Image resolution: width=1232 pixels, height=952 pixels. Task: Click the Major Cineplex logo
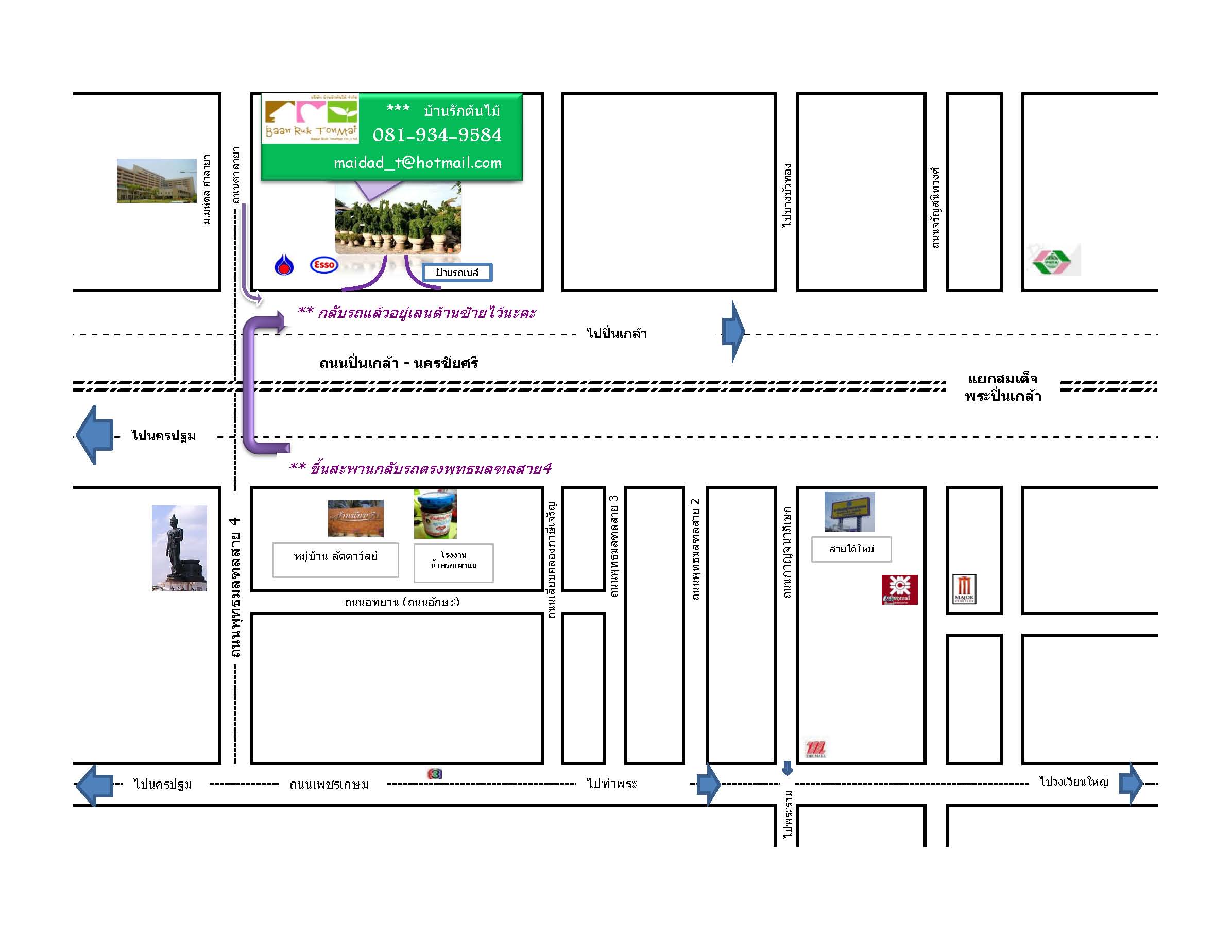pos(964,589)
